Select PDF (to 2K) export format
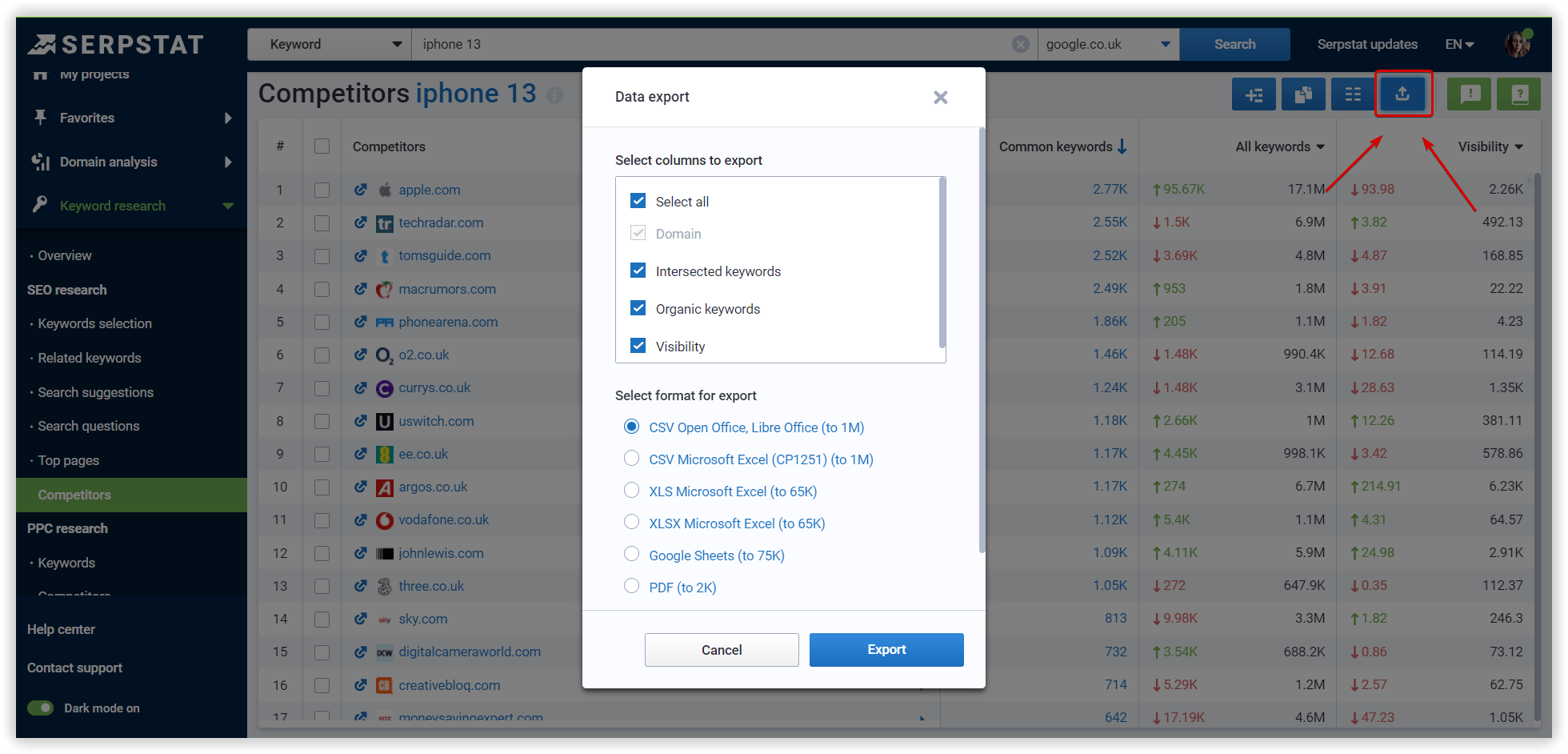1568x754 pixels. (631, 586)
